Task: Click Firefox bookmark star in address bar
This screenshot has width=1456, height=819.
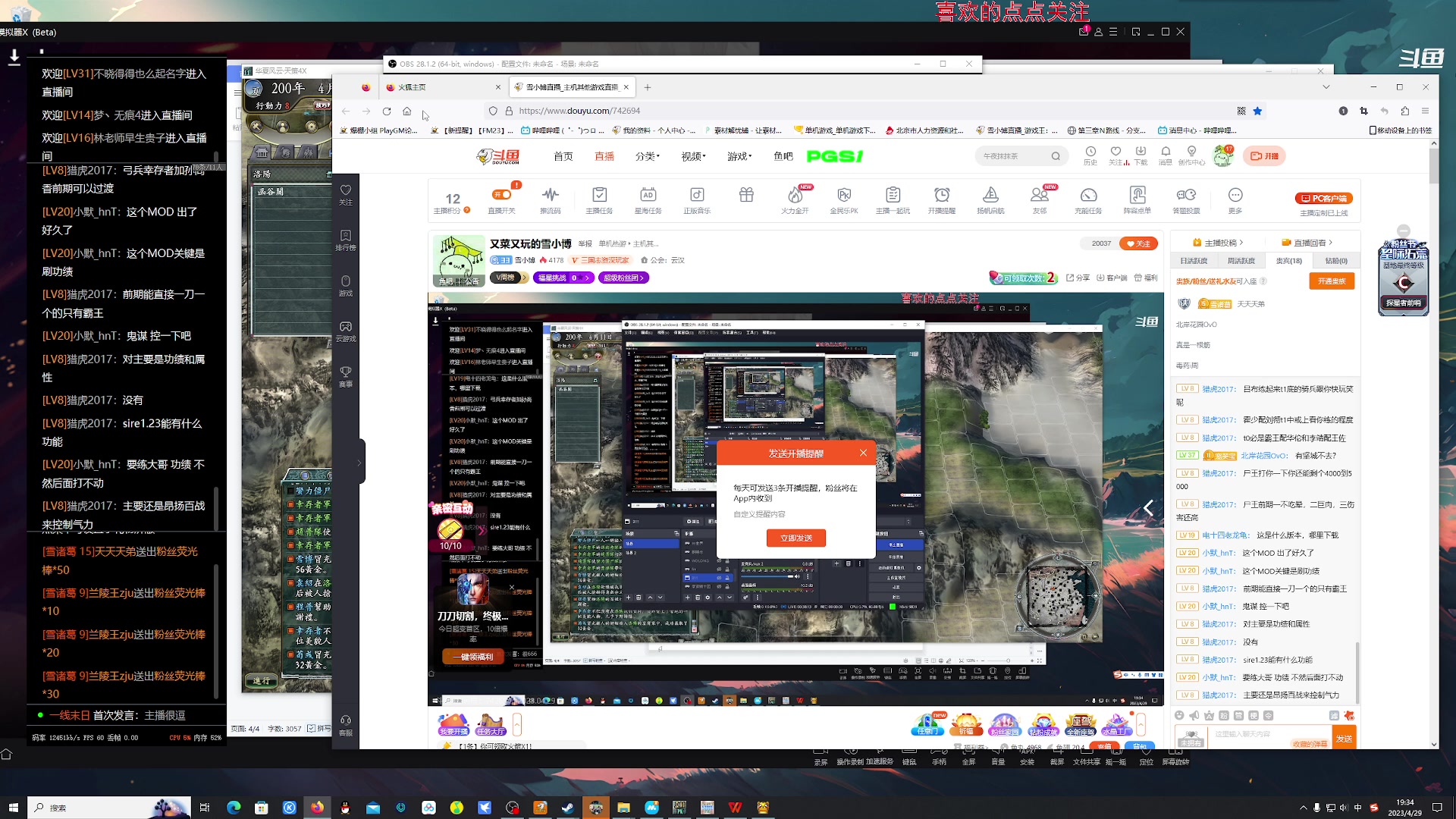Action: click(x=1257, y=111)
